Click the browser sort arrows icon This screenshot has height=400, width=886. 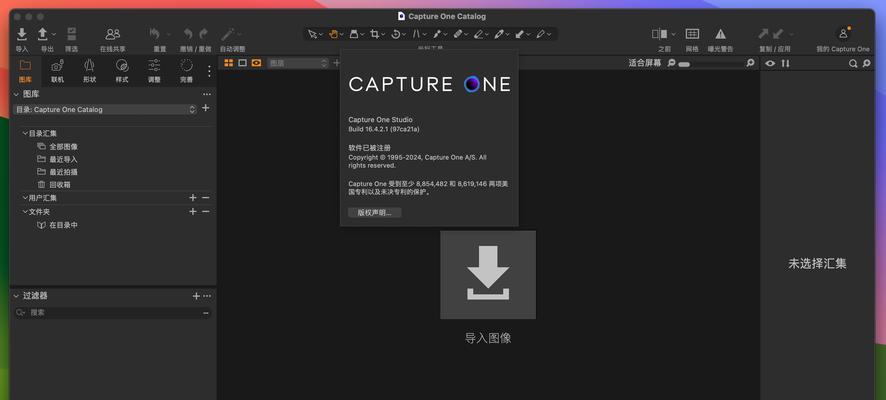point(785,63)
